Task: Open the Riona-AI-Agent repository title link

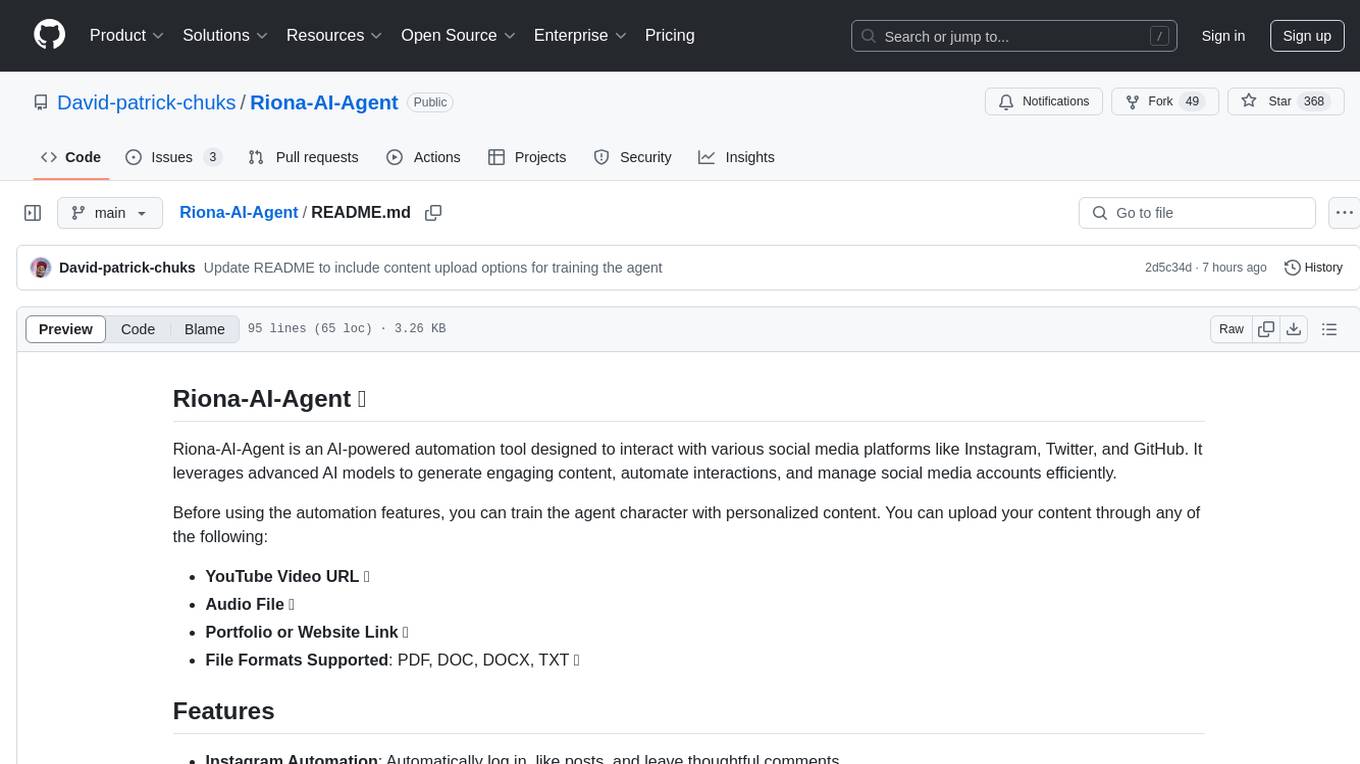Action: coord(324,102)
